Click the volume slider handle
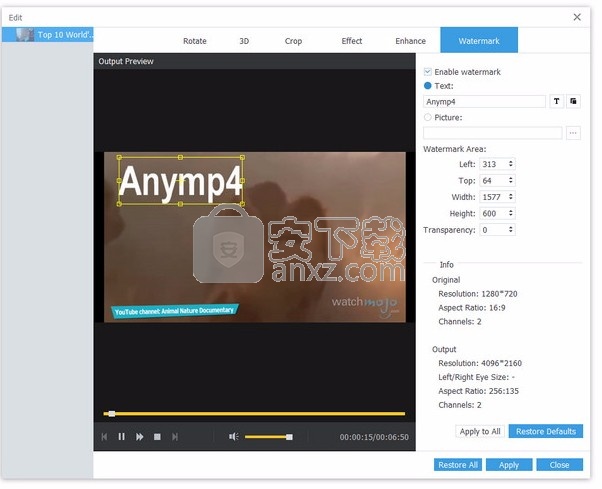The width and height of the screenshot is (602, 489). 289,437
